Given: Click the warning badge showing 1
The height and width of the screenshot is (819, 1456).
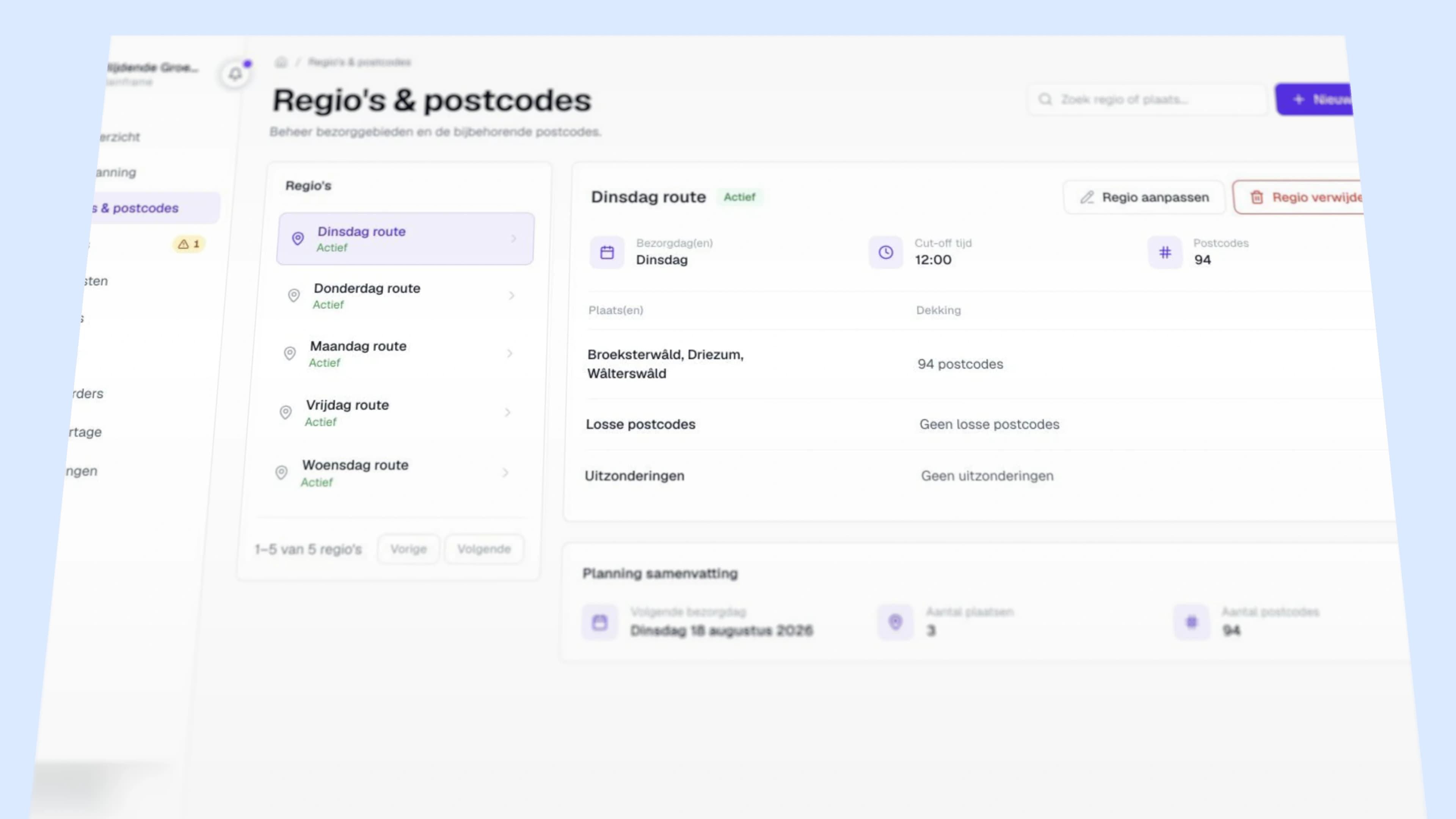Looking at the screenshot, I should pos(189,244).
